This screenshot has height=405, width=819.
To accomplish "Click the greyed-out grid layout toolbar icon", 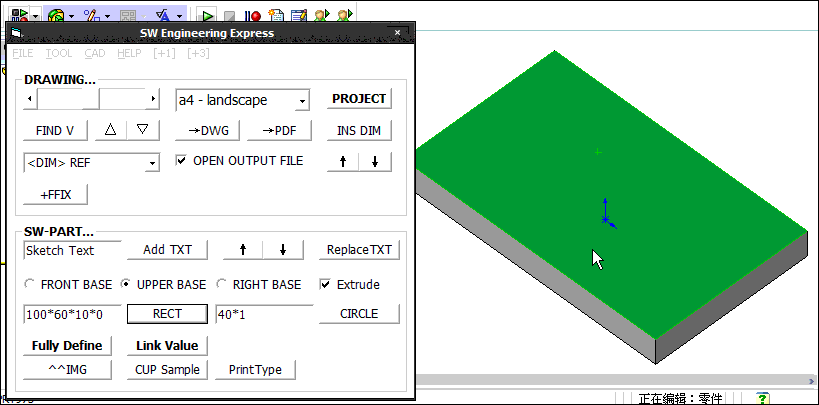I will pos(128,15).
